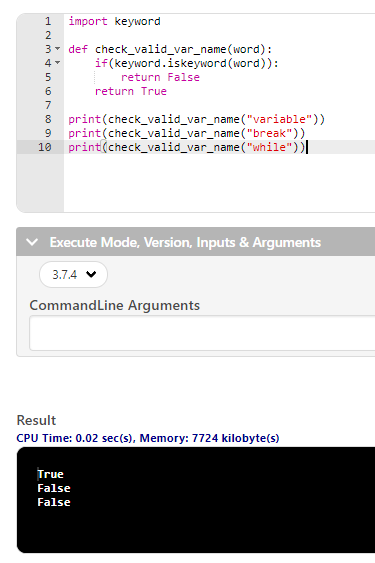This screenshot has width=375, height=563.
Task: Click the return False statement
Action: pos(160,77)
